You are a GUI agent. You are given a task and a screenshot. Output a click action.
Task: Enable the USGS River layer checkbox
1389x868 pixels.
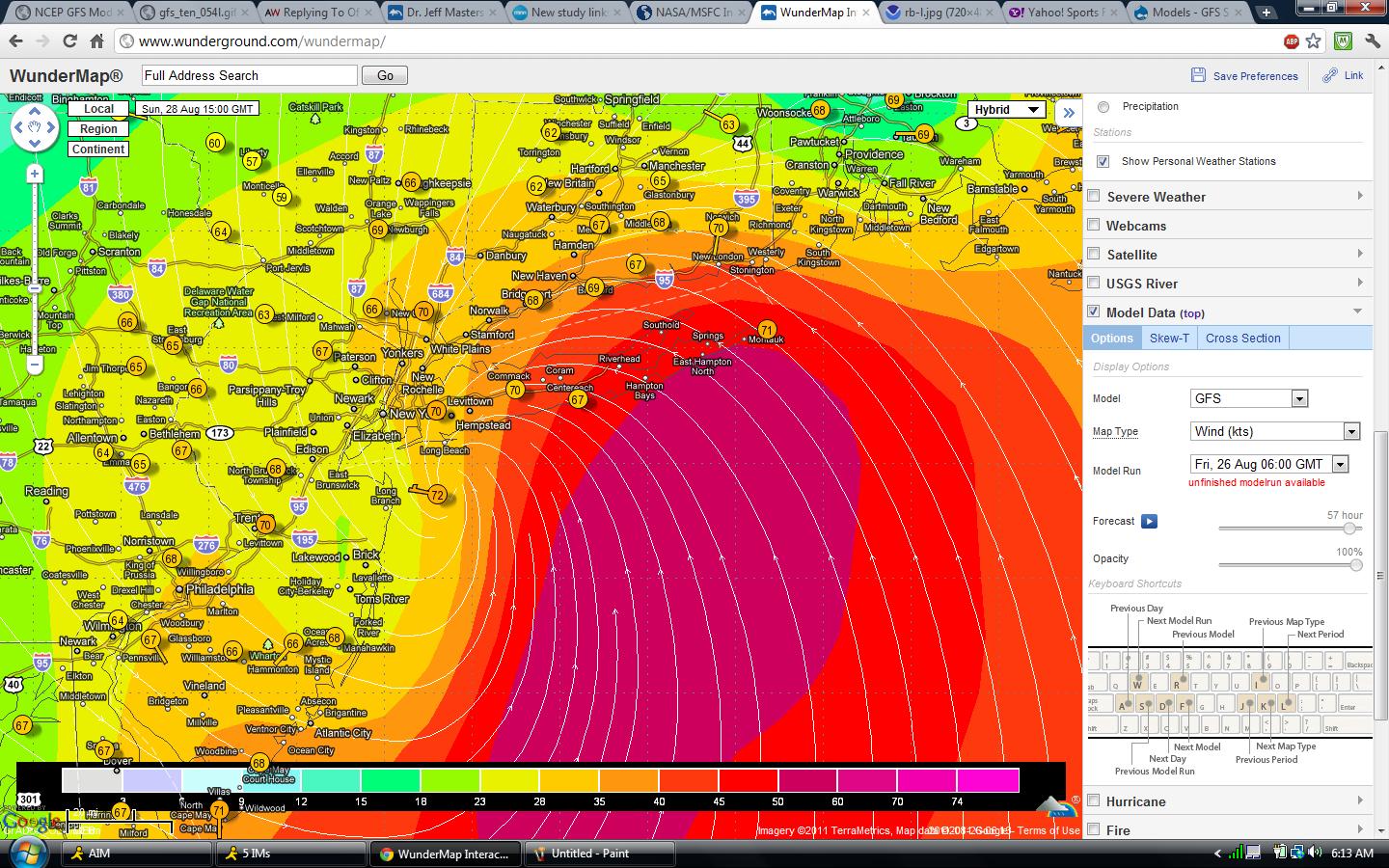tap(1094, 283)
